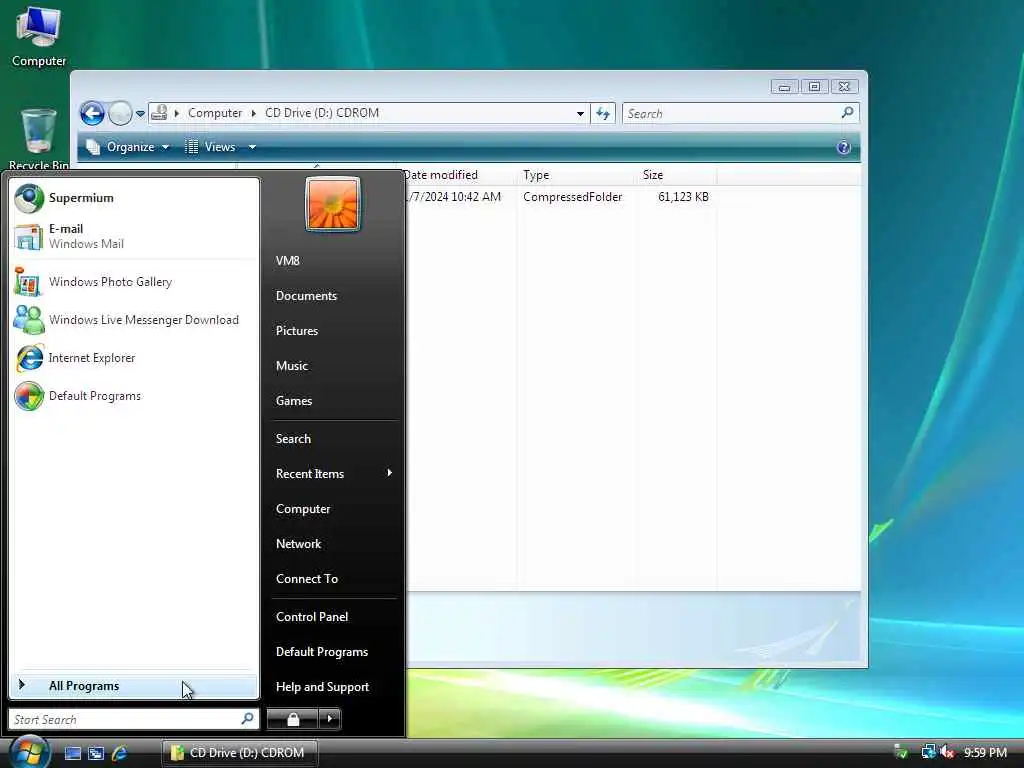The width and height of the screenshot is (1024, 768).
Task: Click the Start Search input box
Action: 124,719
